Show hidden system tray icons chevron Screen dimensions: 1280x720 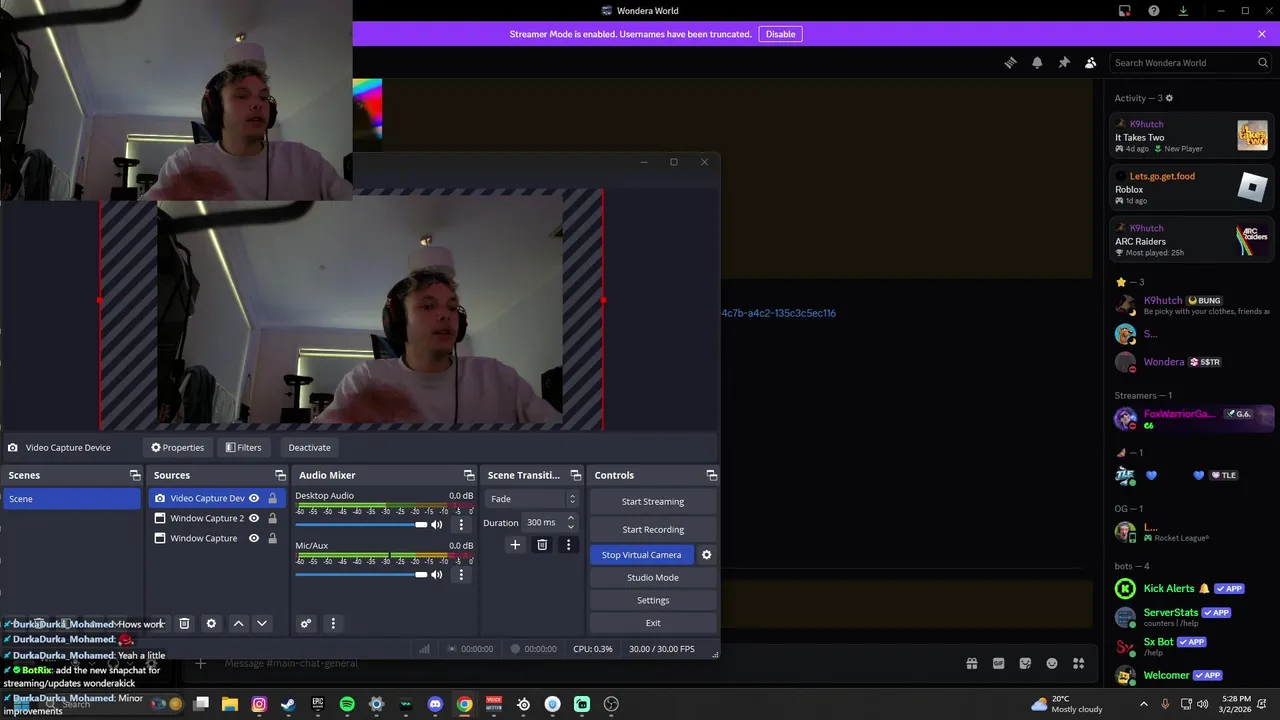[x=1143, y=704]
